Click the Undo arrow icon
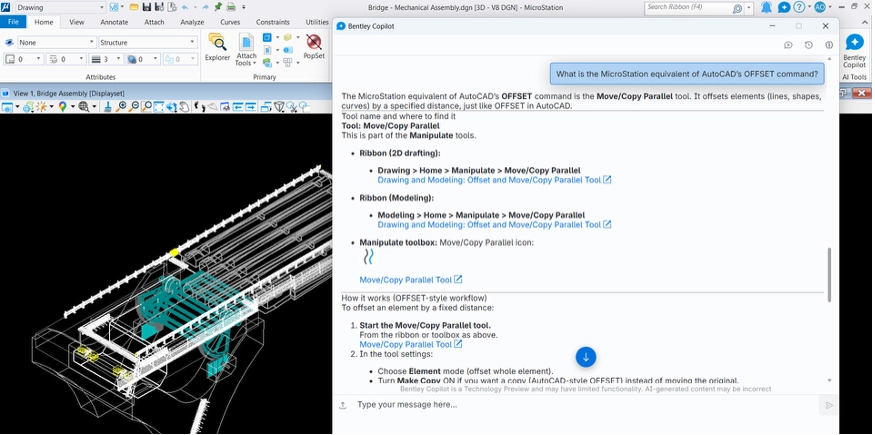 point(185,7)
